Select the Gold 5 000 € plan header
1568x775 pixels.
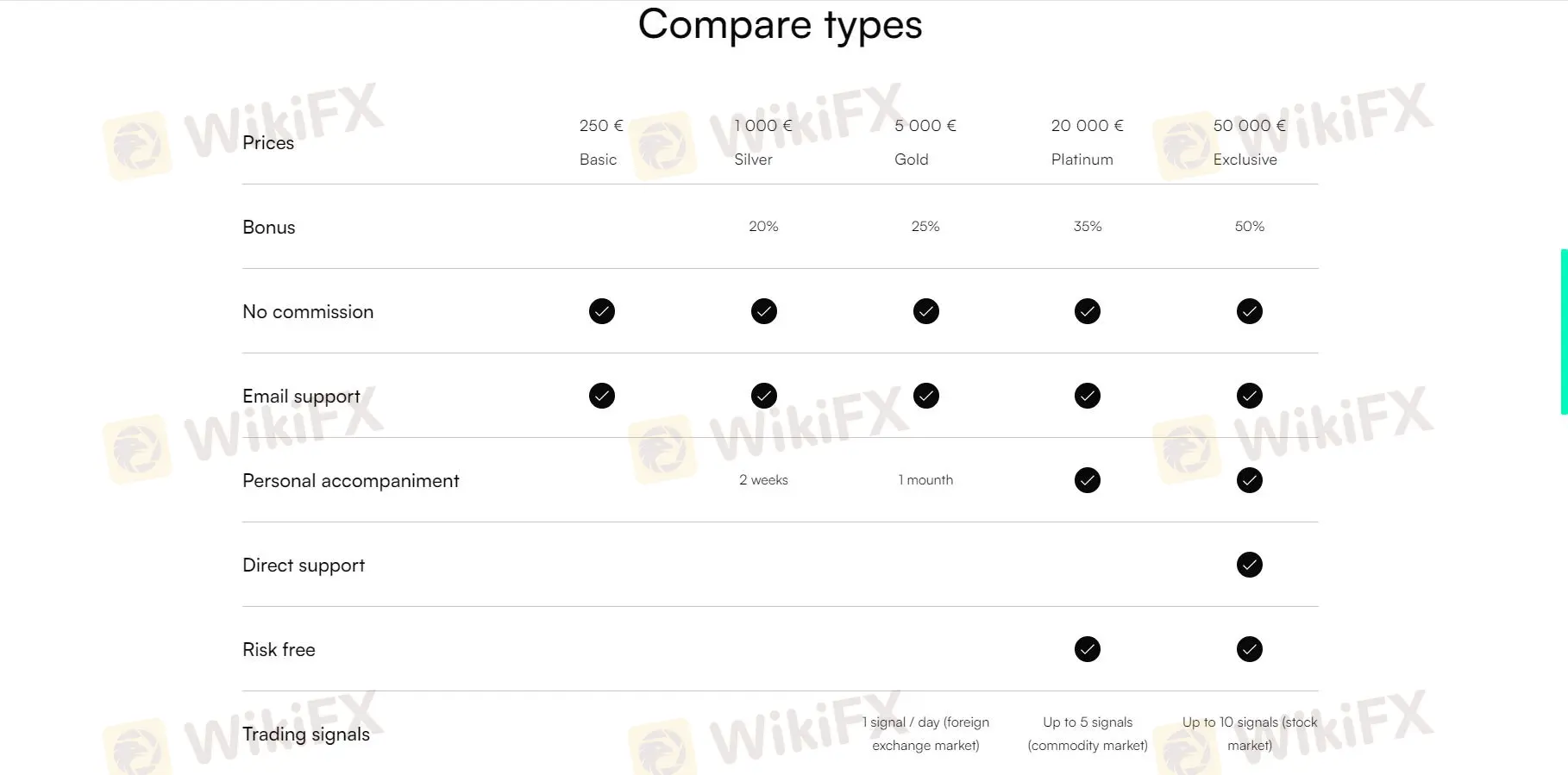pyautogui.click(x=925, y=141)
